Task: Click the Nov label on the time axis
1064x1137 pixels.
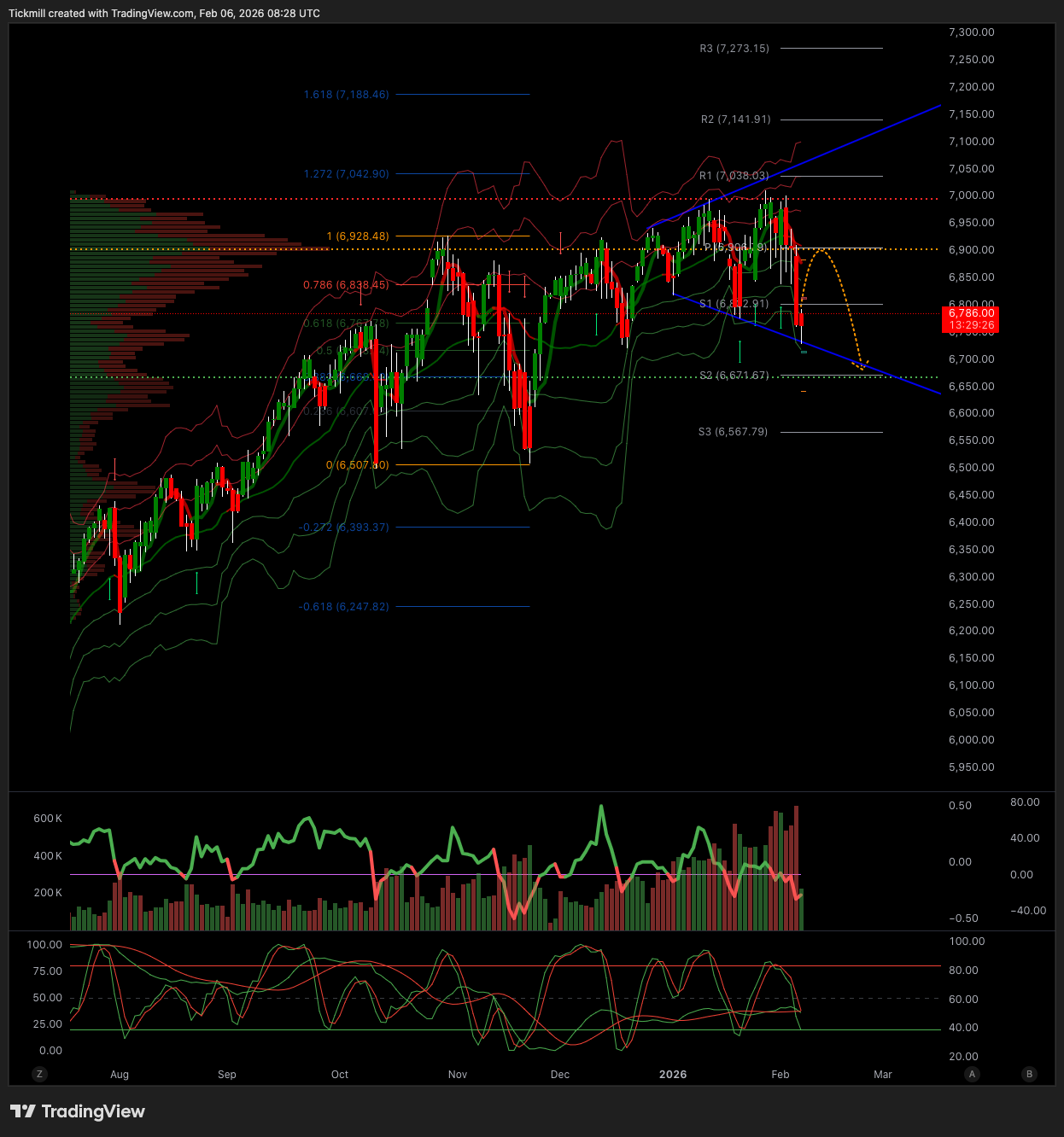Action: (458, 1074)
